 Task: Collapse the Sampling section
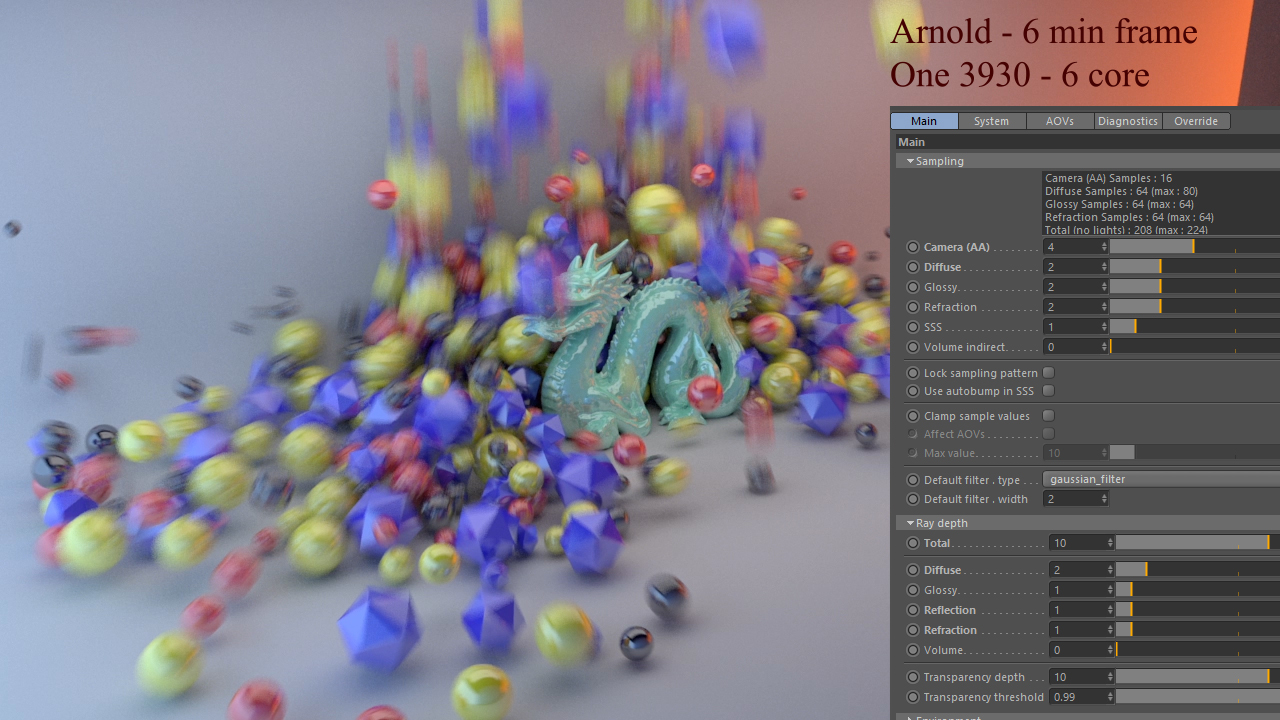point(911,161)
